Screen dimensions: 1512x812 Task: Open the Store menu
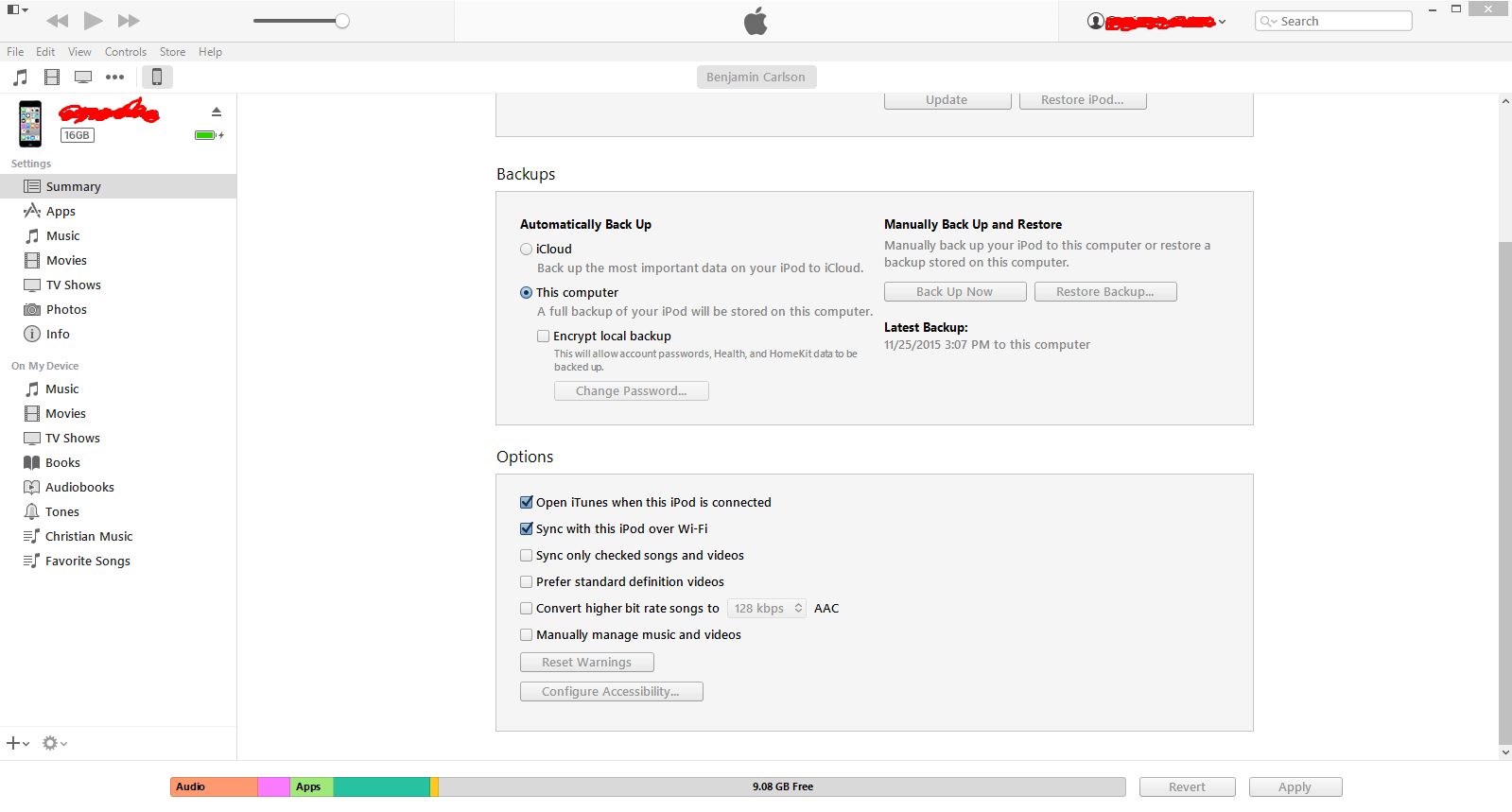[x=172, y=52]
